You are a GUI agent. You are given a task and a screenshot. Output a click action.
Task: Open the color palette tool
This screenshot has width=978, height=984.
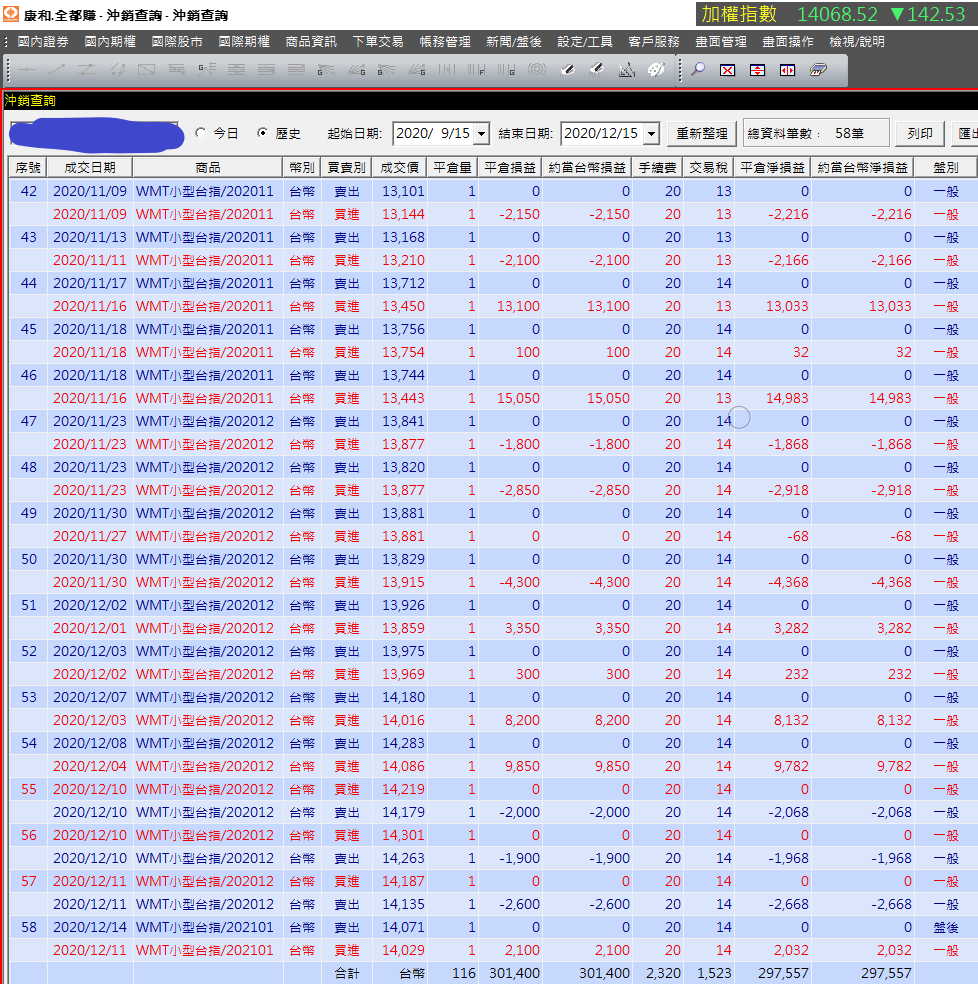point(657,70)
